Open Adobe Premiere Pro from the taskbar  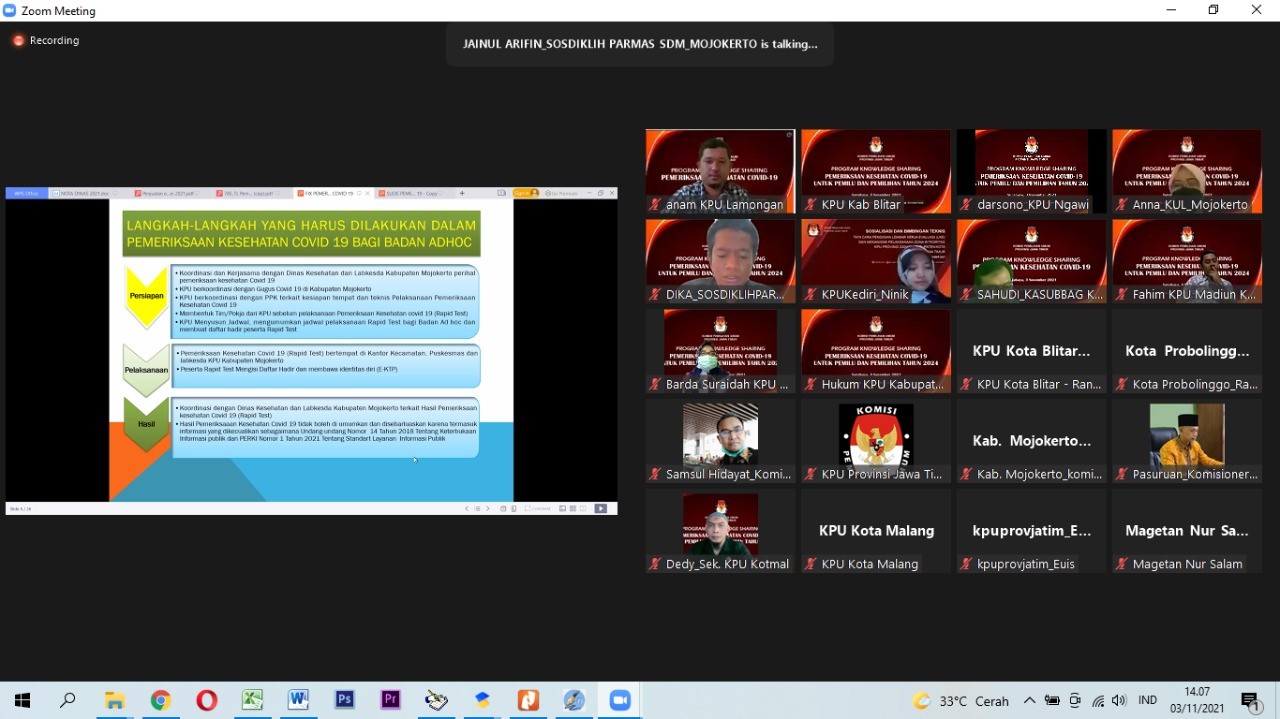[390, 701]
